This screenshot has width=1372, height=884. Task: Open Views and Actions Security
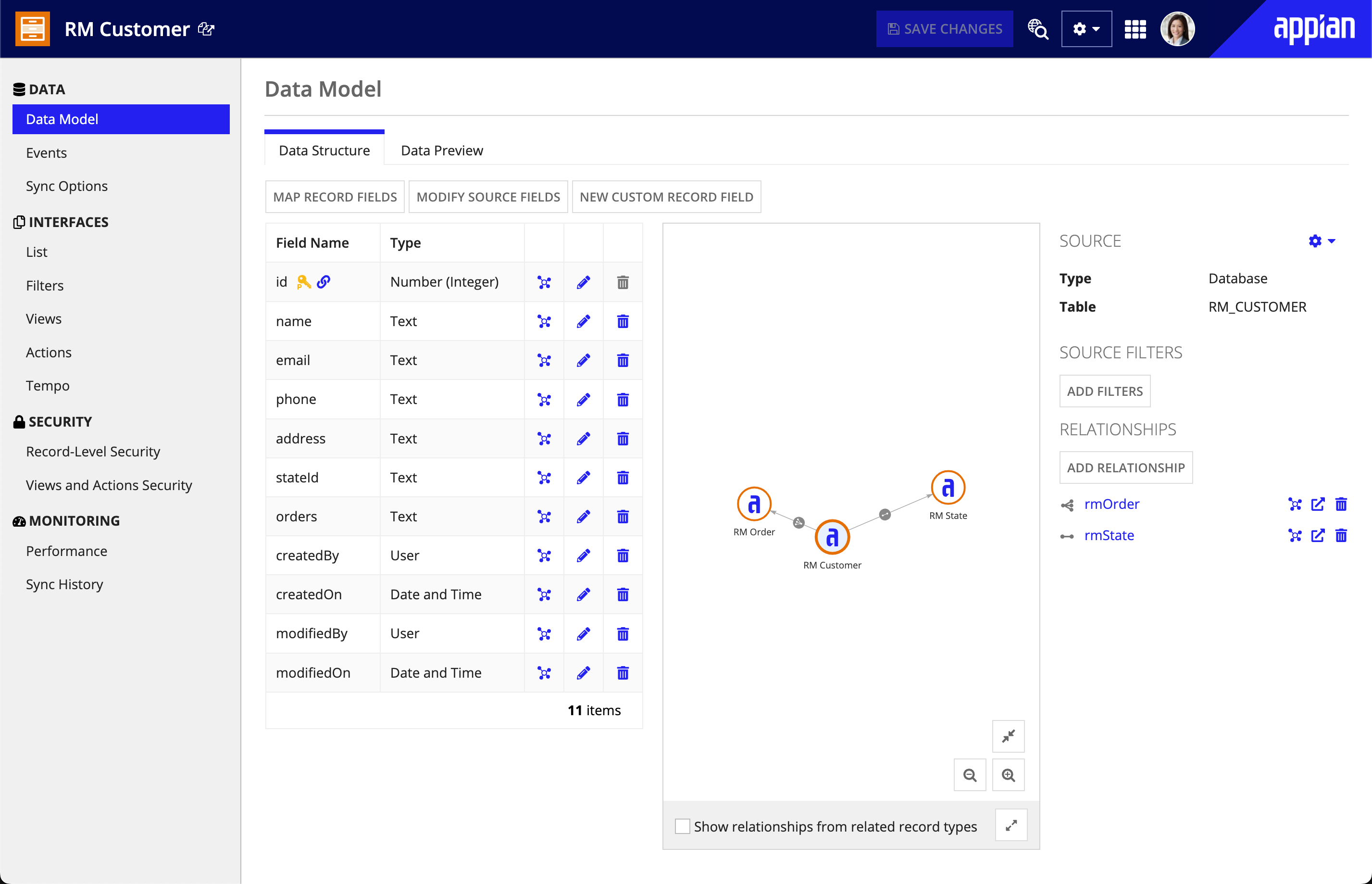(x=109, y=485)
